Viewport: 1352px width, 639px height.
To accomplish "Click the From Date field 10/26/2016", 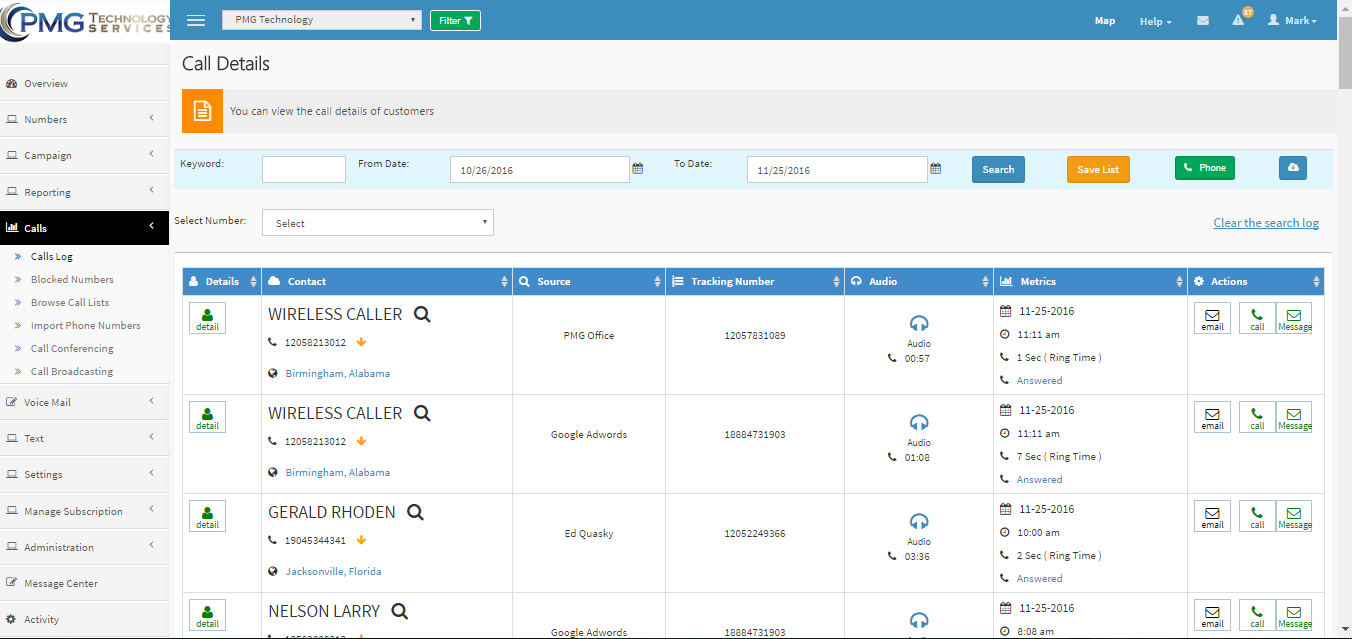I will (540, 169).
